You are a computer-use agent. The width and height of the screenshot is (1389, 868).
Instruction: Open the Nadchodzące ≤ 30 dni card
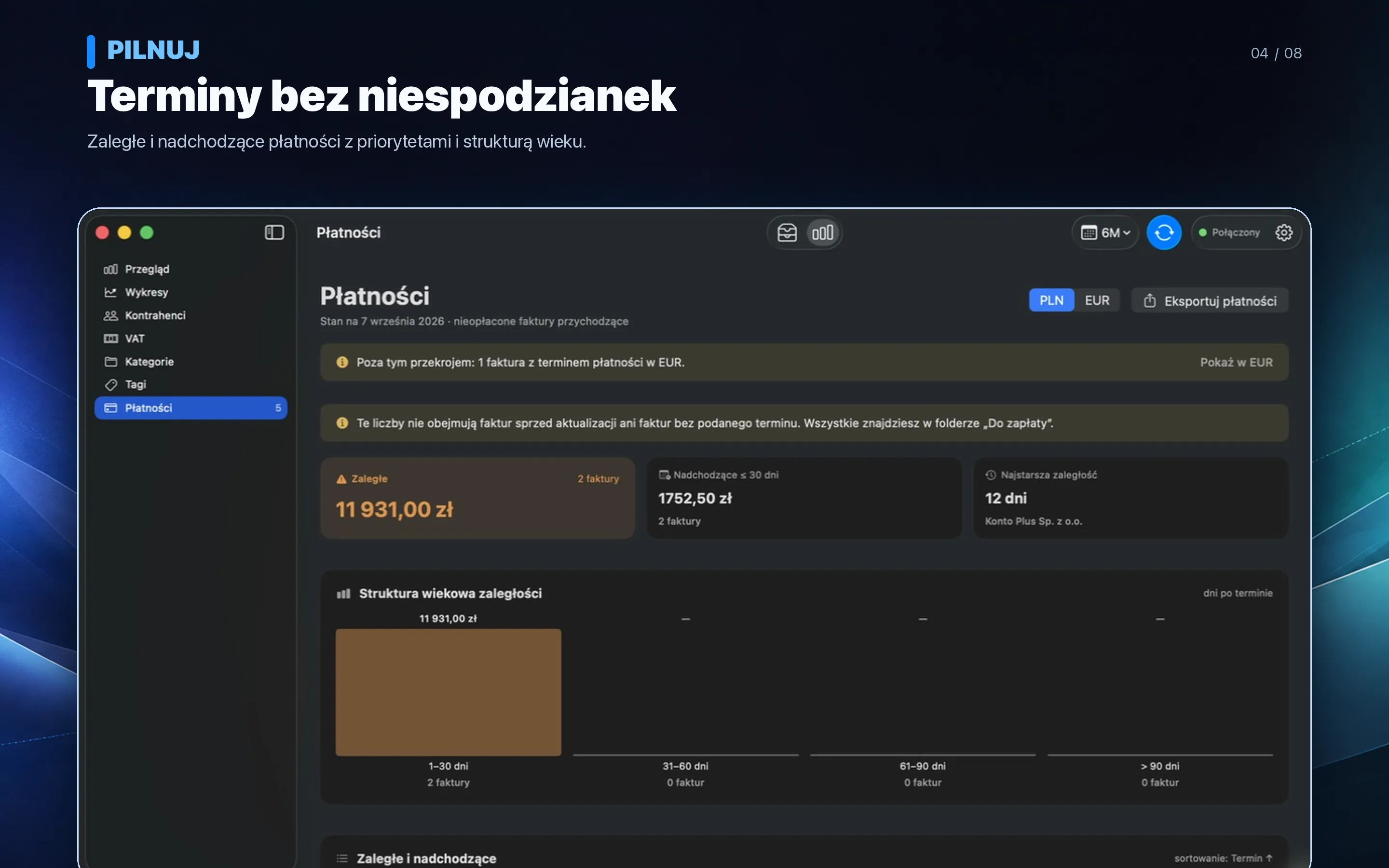[x=804, y=498]
